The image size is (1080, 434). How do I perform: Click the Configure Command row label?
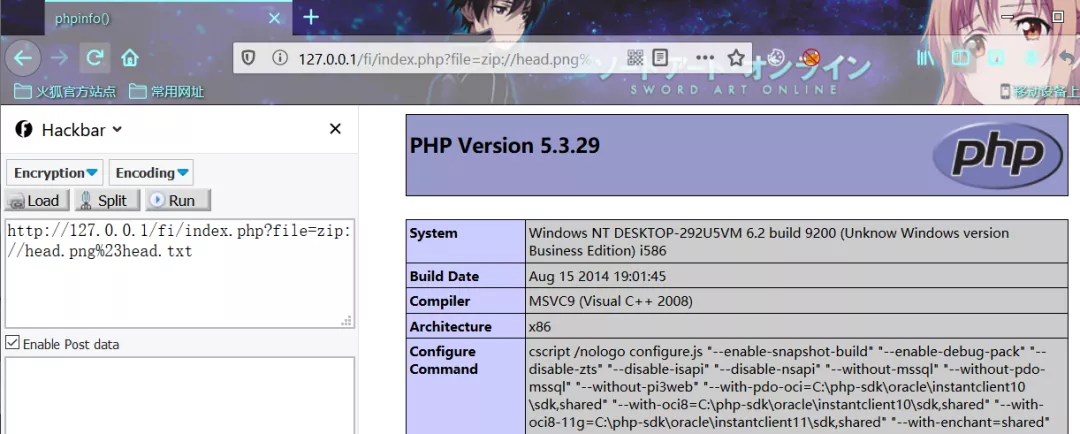pos(443,360)
